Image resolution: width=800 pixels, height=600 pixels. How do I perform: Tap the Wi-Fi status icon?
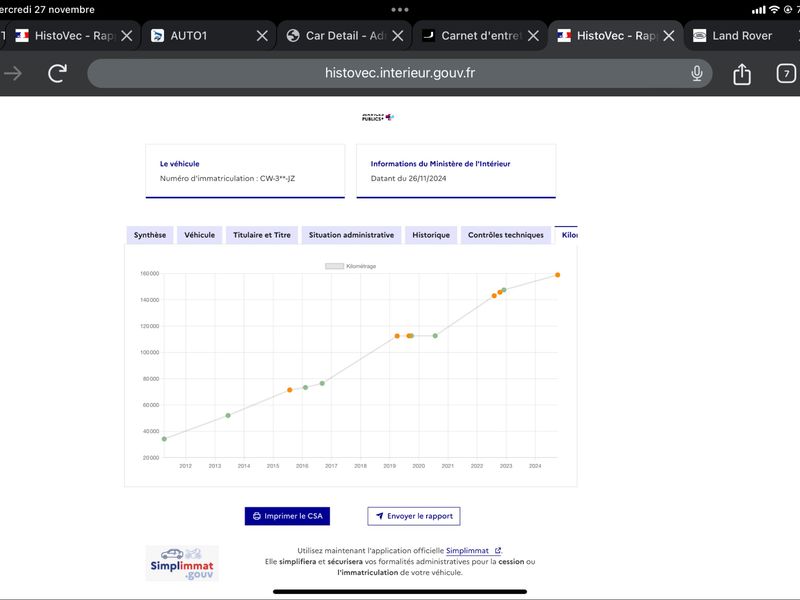click(x=774, y=10)
